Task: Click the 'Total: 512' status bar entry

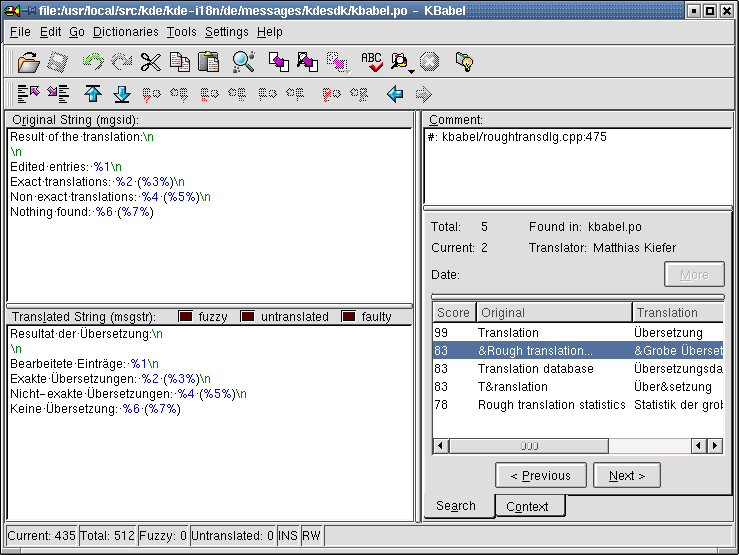Action: pyautogui.click(x=107, y=536)
